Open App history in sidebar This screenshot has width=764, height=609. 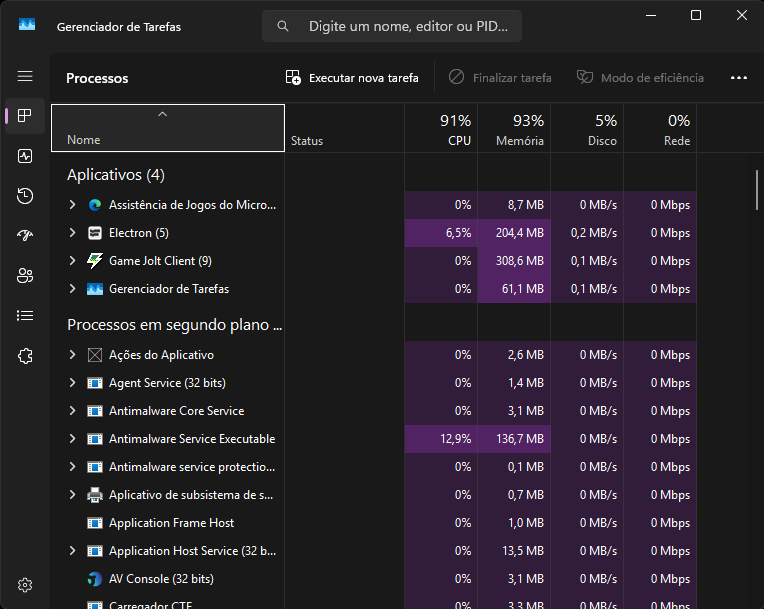(25, 196)
